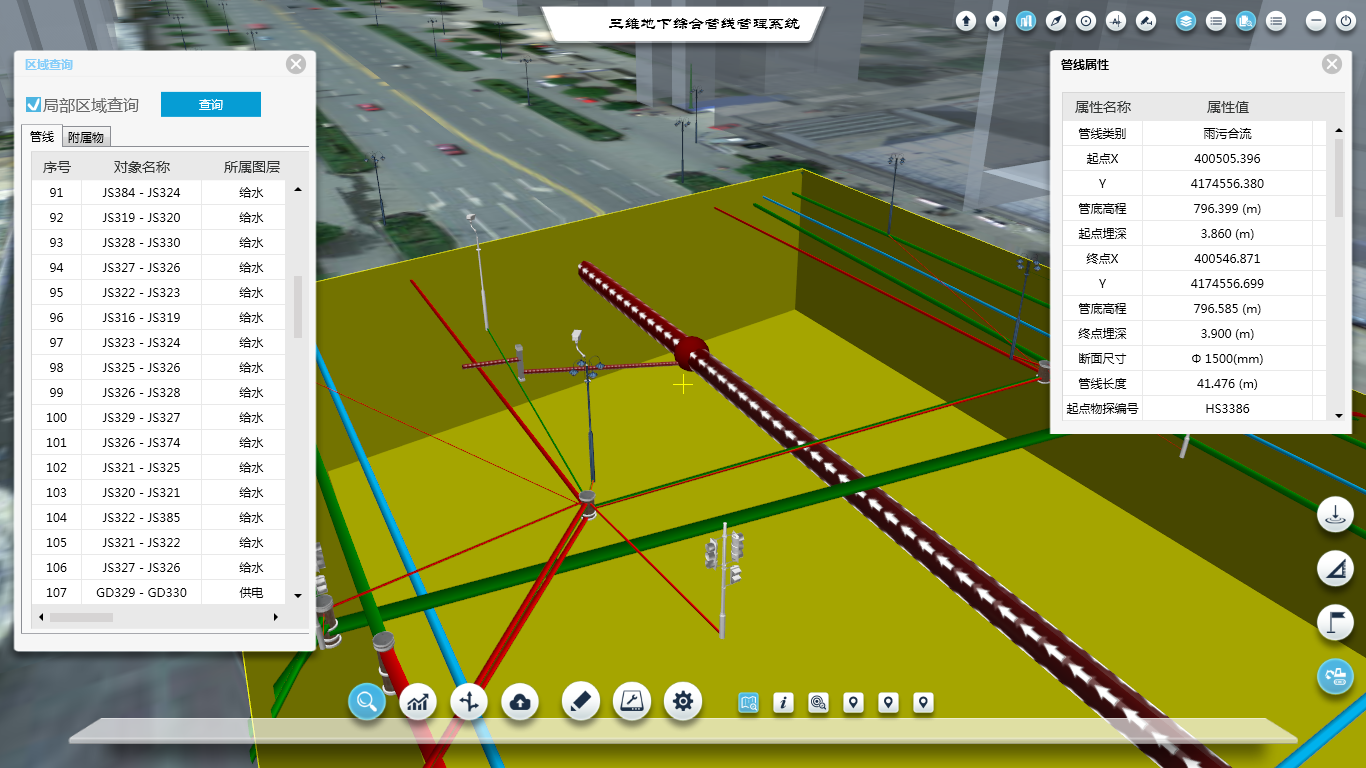The image size is (1366, 768).
Task: Click the magnifier query tool icon
Action: (x=367, y=702)
